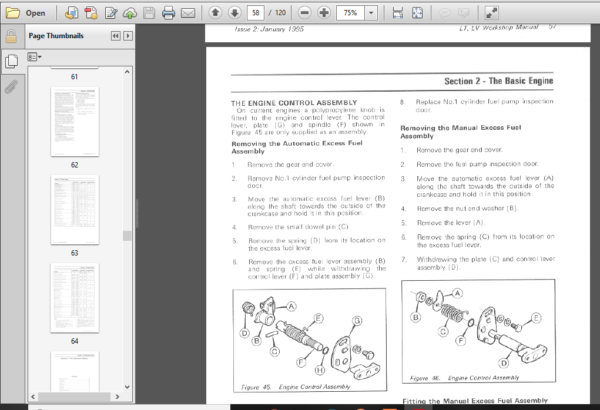This screenshot has width=600, height=410.
Task: Click the thumbnails horizontal scrollbar handle
Action: coord(74,397)
